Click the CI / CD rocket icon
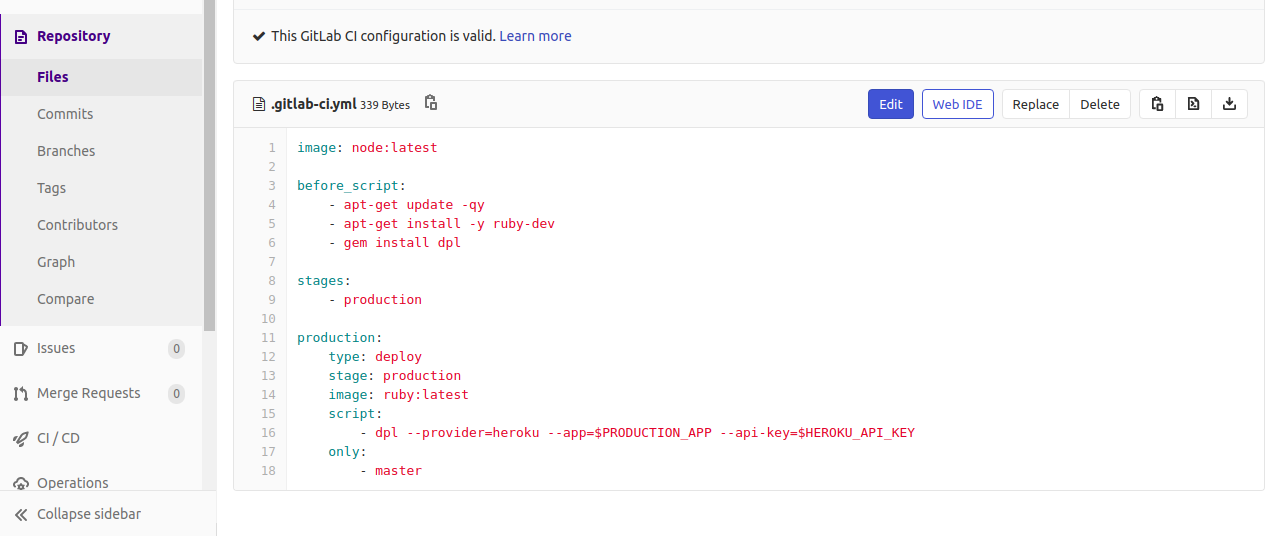Screen dimensions: 1276x536 coord(20,438)
